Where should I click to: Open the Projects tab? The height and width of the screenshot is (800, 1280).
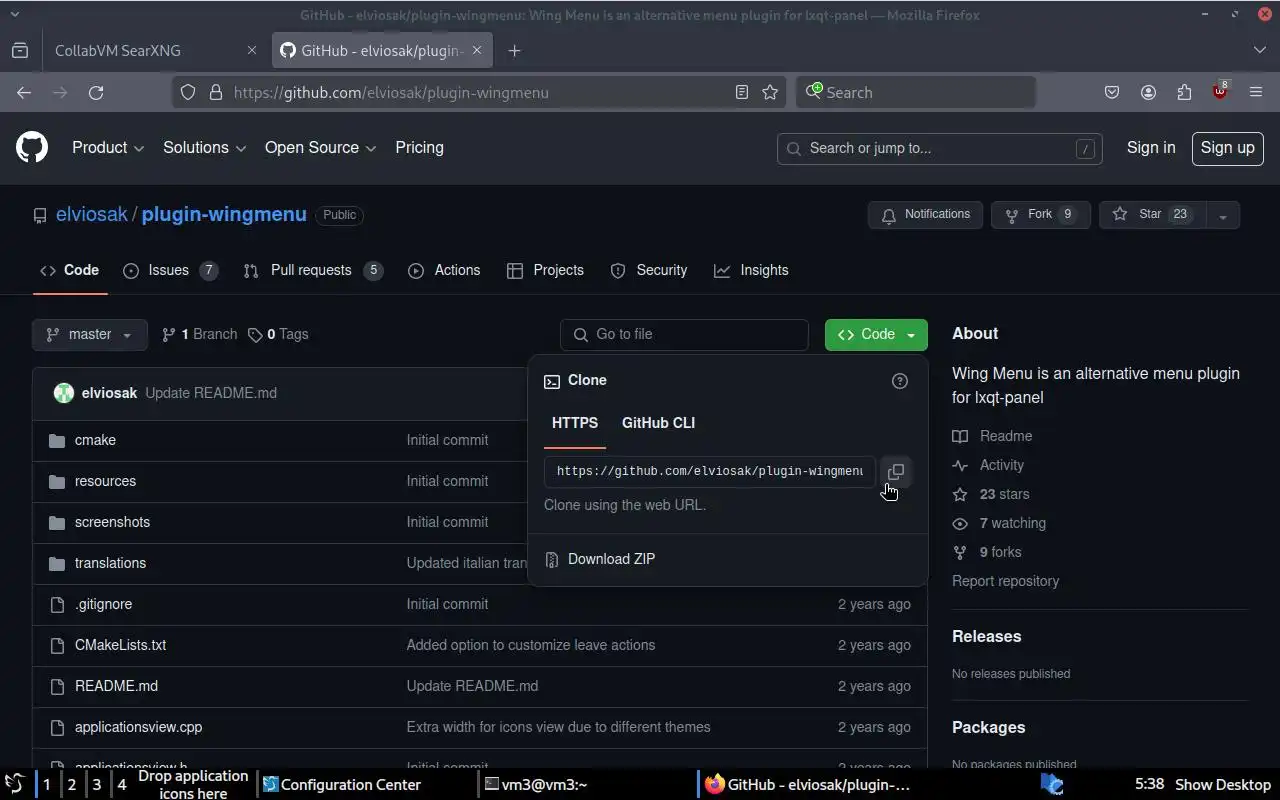coord(545,270)
